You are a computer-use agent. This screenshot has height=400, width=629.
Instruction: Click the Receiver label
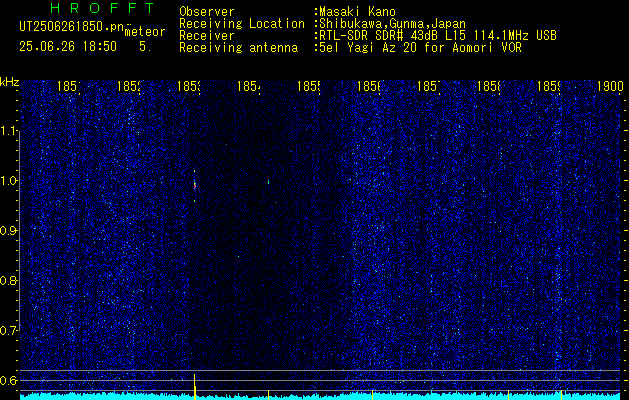[207, 36]
